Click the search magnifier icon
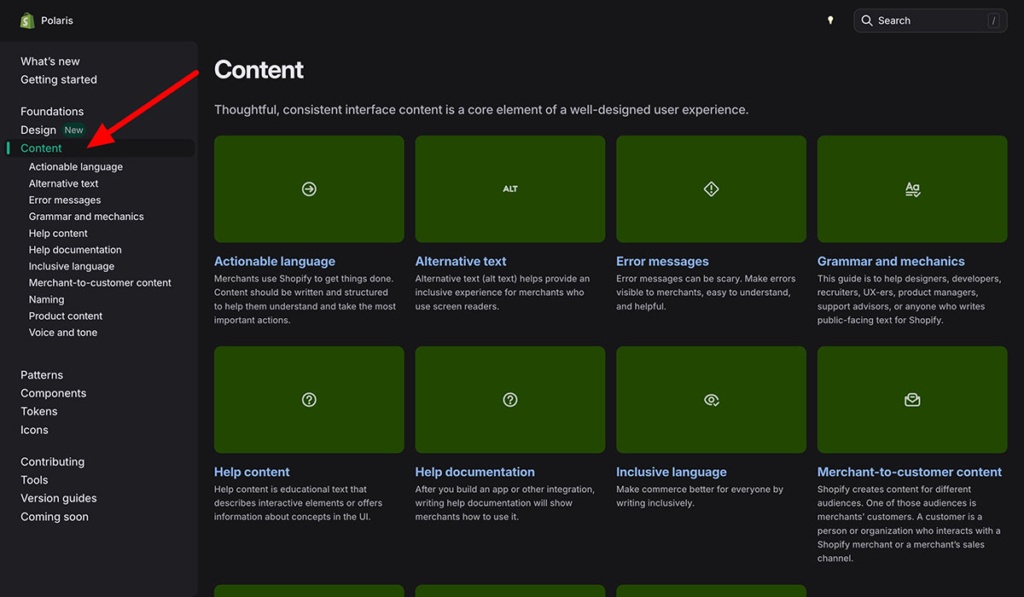This screenshot has height=597, width=1024. 869,20
